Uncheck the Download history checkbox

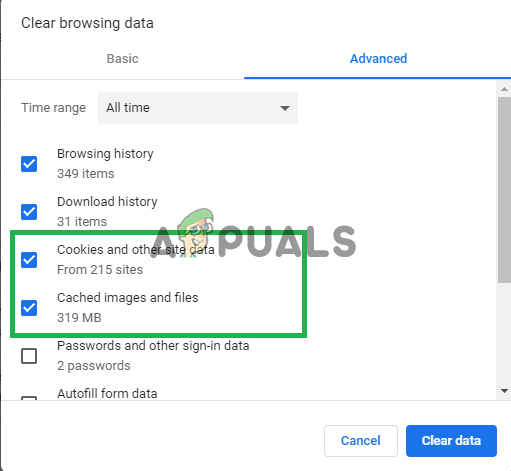point(29,212)
